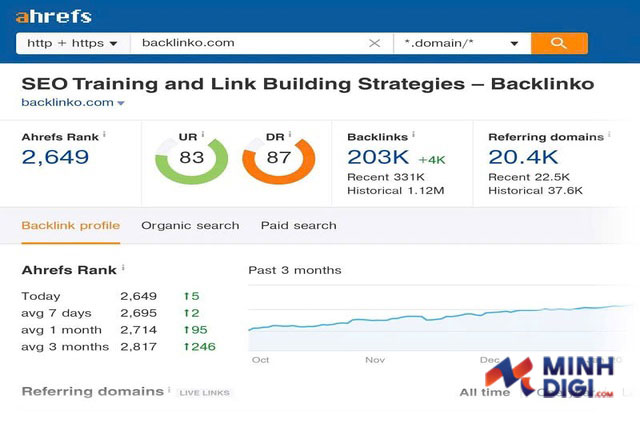Click the Historical 1.12M backlinks text

click(x=396, y=191)
